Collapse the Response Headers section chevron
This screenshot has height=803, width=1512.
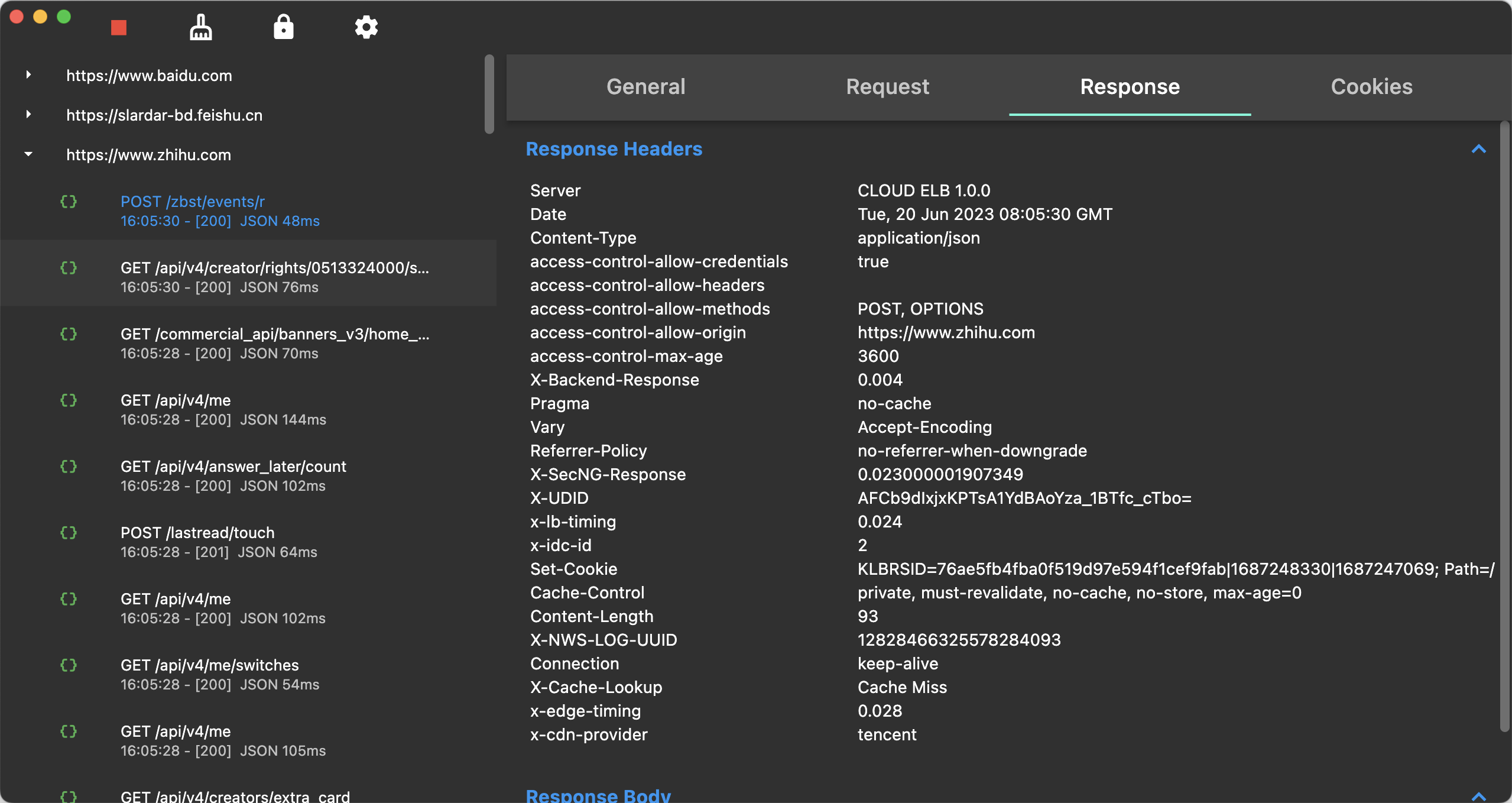tap(1478, 149)
